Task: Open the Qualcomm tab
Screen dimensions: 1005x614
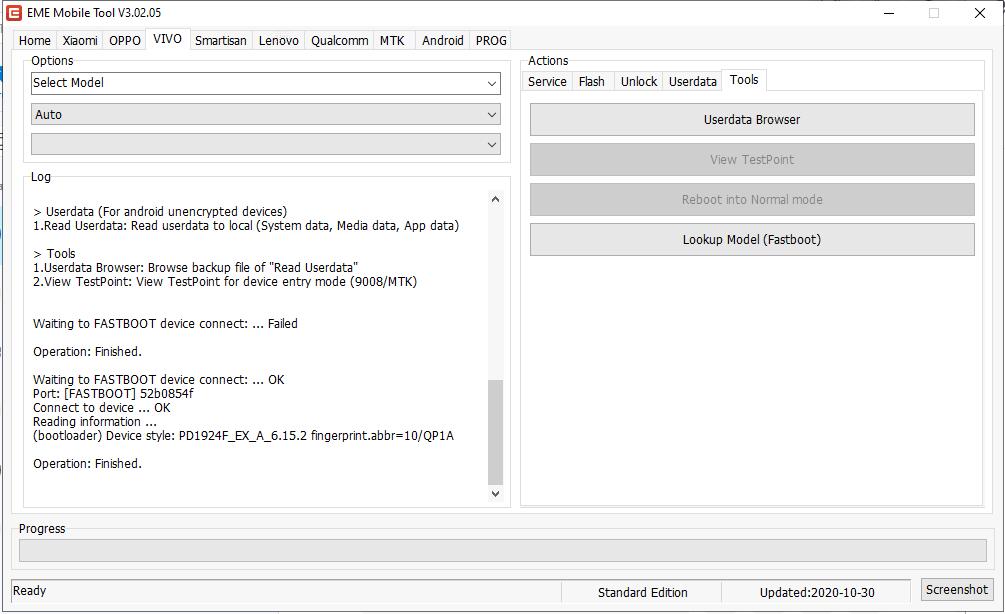Action: [340, 40]
